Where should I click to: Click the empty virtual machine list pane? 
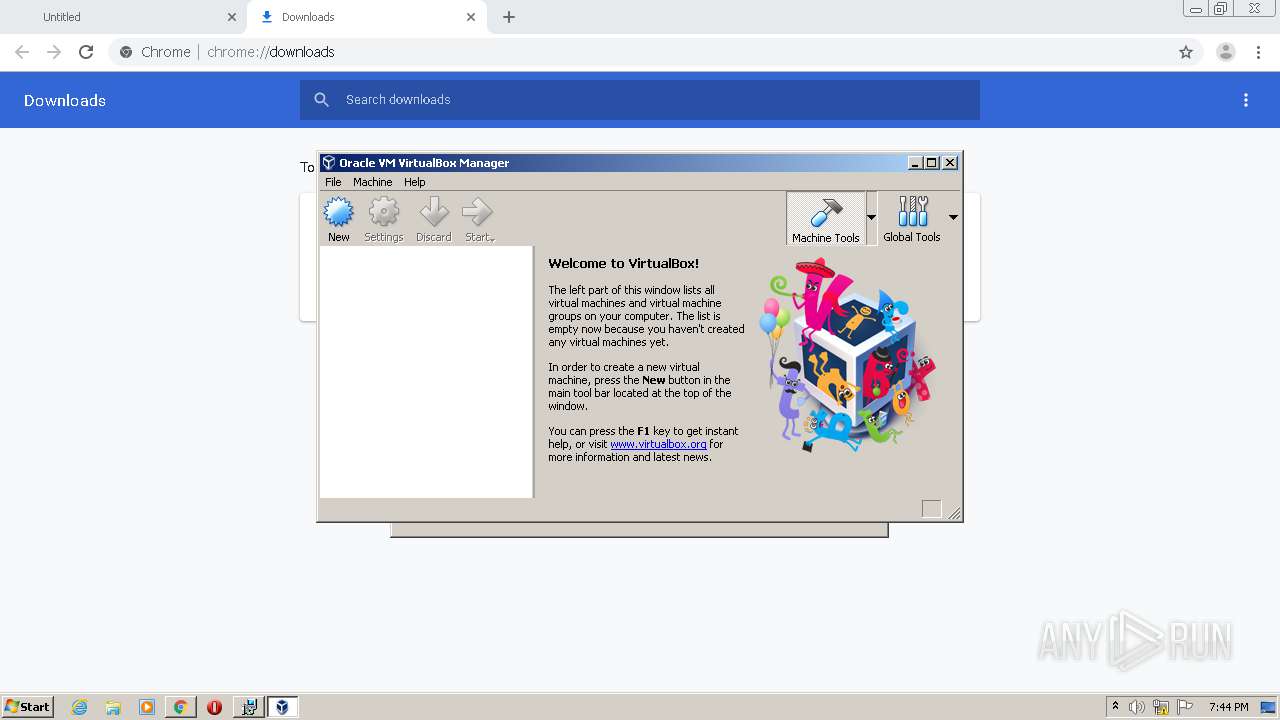coord(426,371)
